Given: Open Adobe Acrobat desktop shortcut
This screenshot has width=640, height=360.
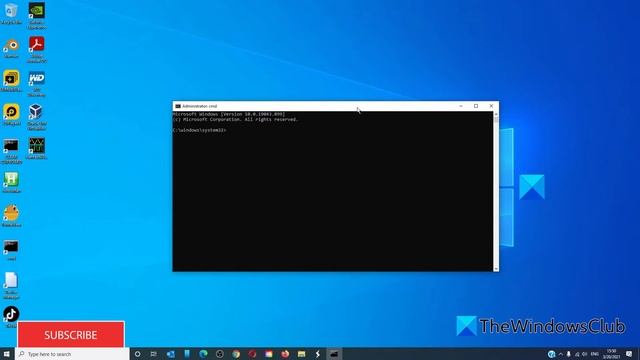Looking at the screenshot, I should (x=37, y=49).
